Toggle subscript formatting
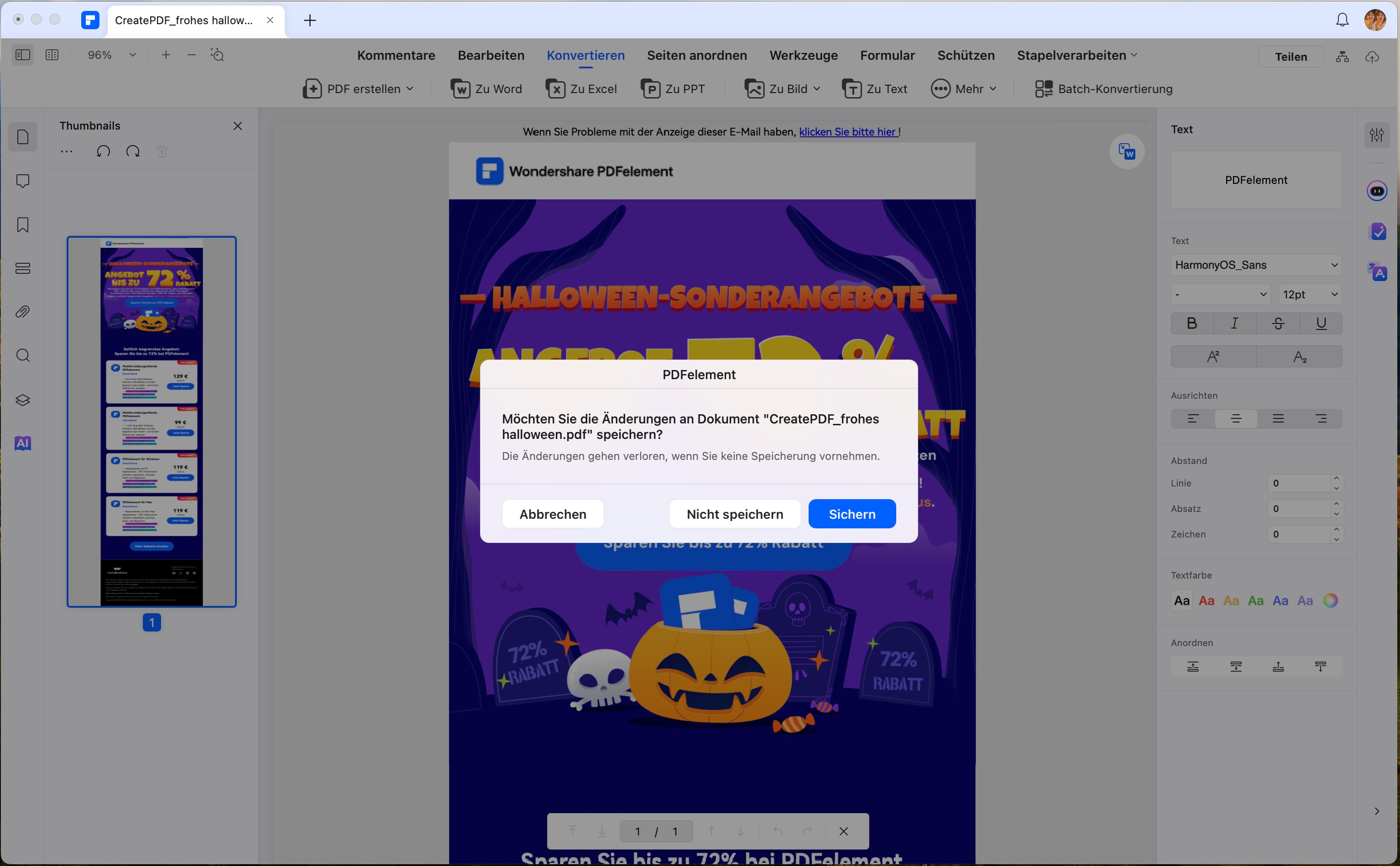 (x=1300, y=357)
